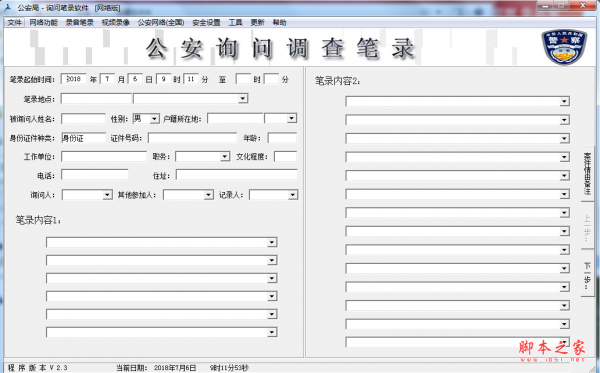Click the 证件号码 input field
600x373 pixels.
[x=192, y=138]
